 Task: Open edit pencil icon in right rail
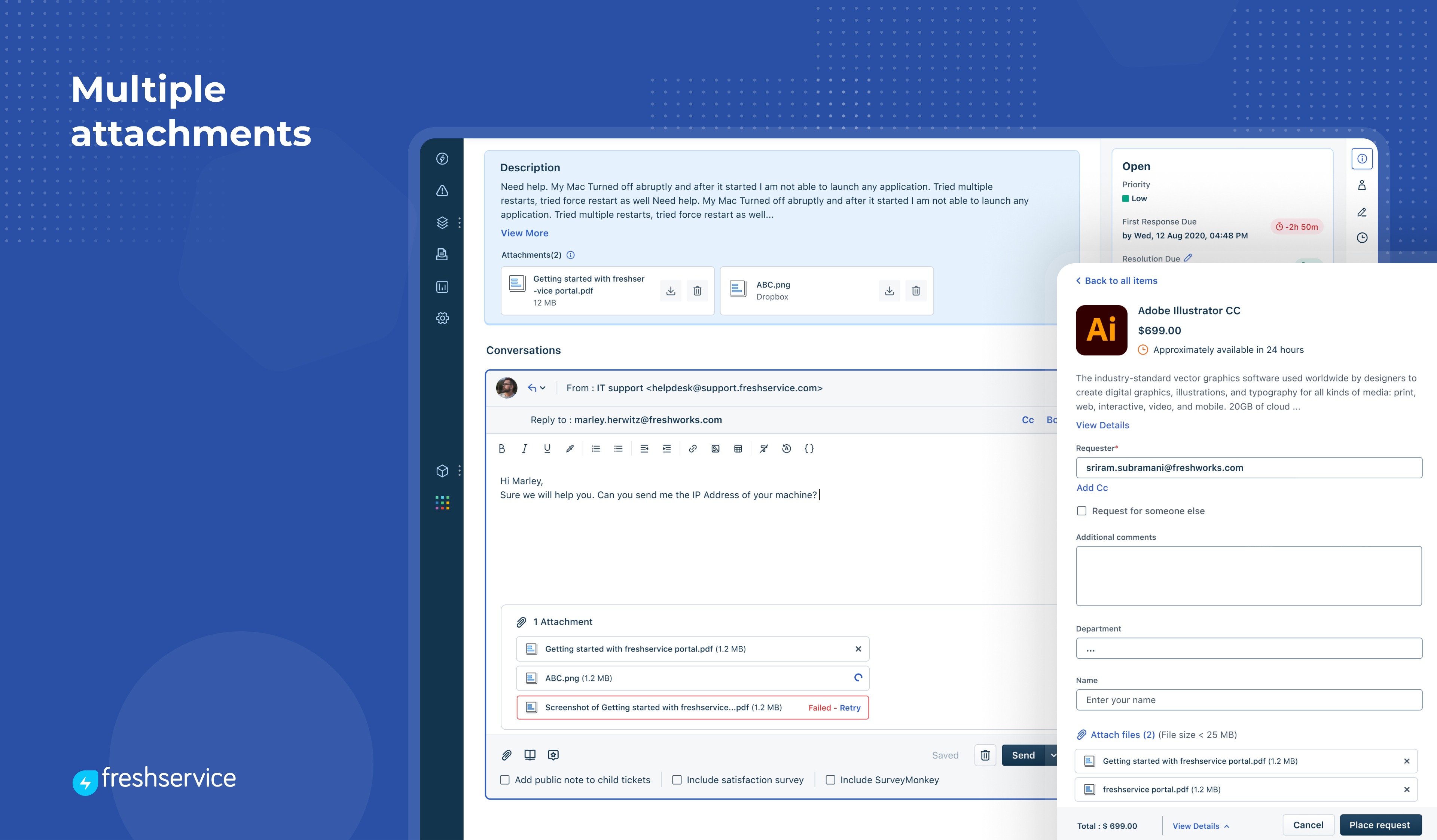click(x=1362, y=212)
